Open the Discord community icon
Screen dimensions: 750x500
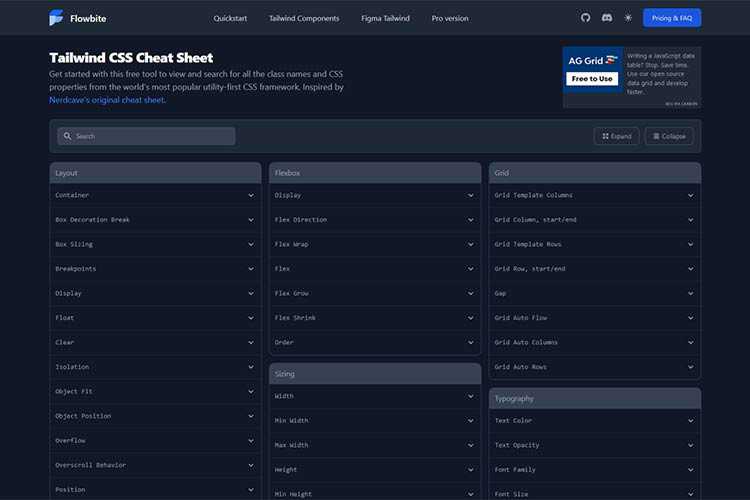tap(607, 18)
